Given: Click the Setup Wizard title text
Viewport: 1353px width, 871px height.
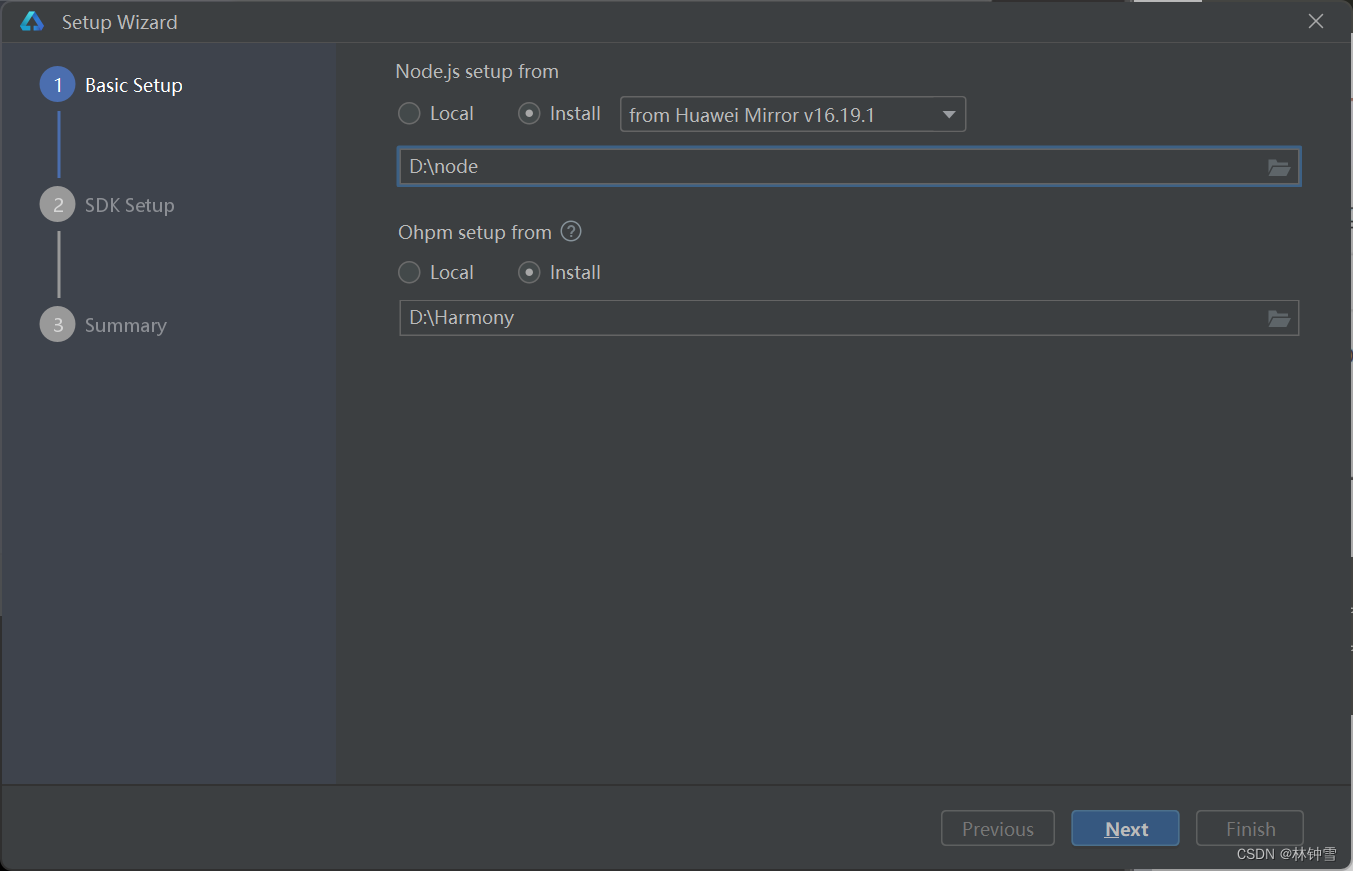Looking at the screenshot, I should 120,22.
